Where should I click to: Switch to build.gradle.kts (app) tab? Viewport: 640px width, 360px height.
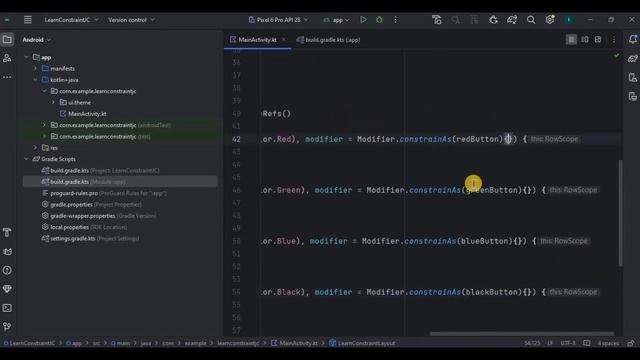coord(329,40)
